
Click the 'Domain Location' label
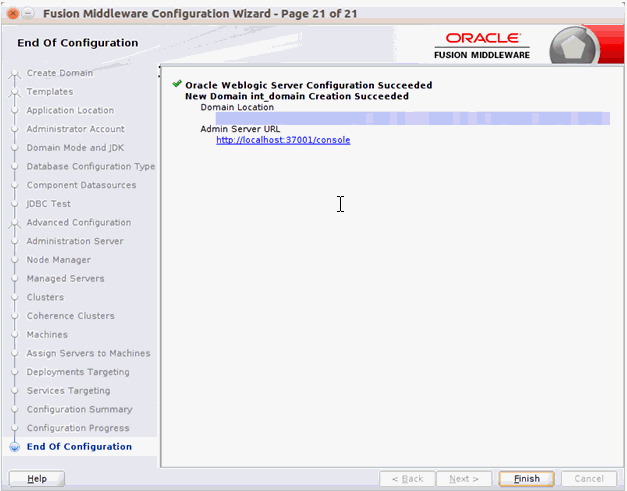pos(237,107)
